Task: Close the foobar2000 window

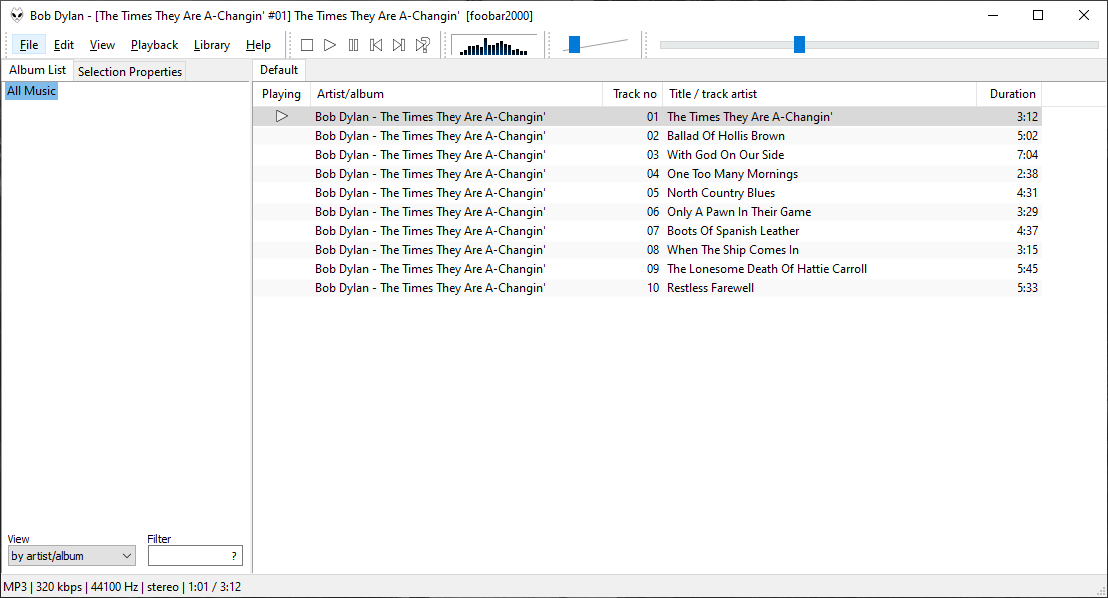Action: (x=1083, y=16)
